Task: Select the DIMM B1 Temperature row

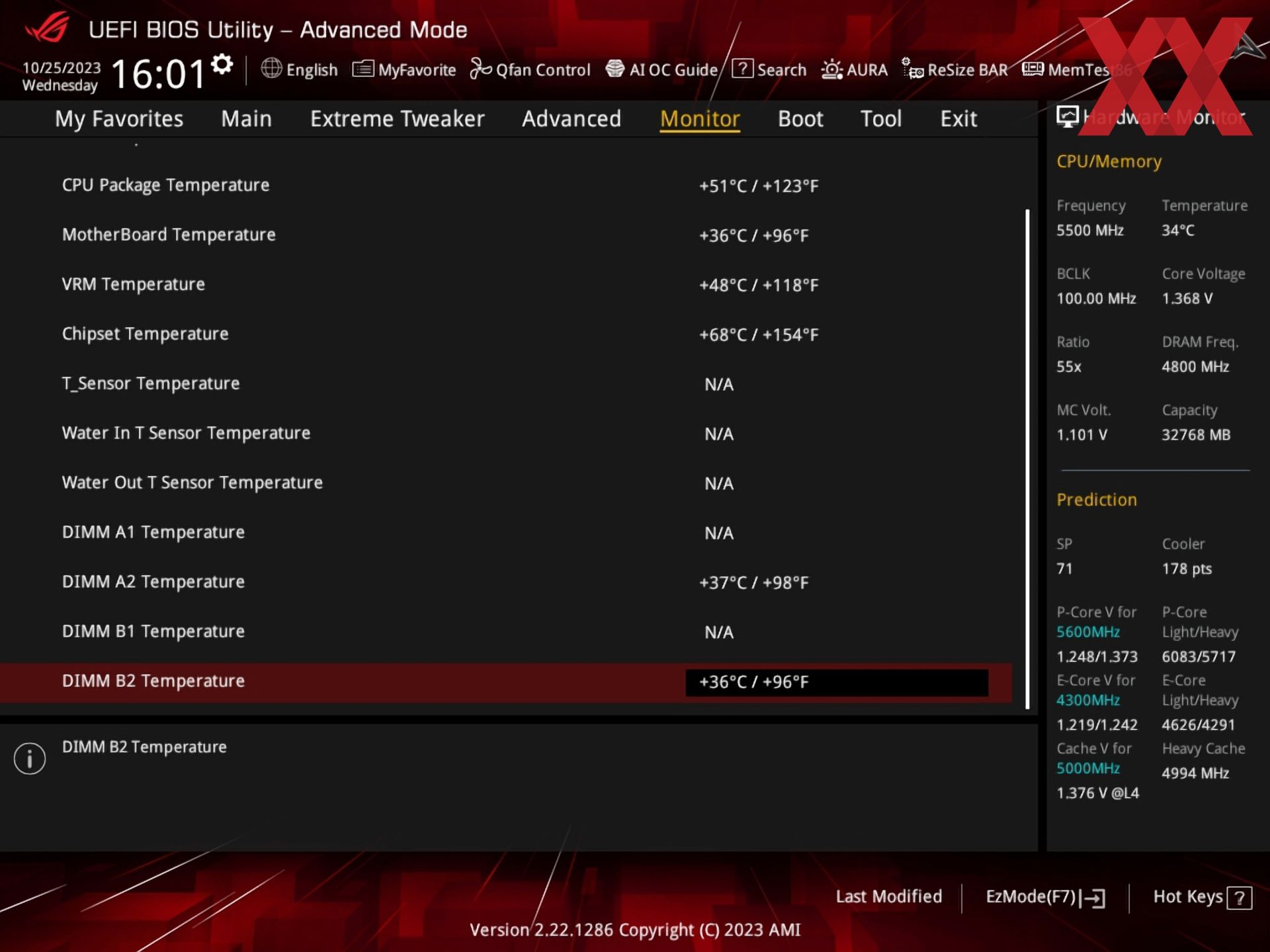Action: click(506, 632)
